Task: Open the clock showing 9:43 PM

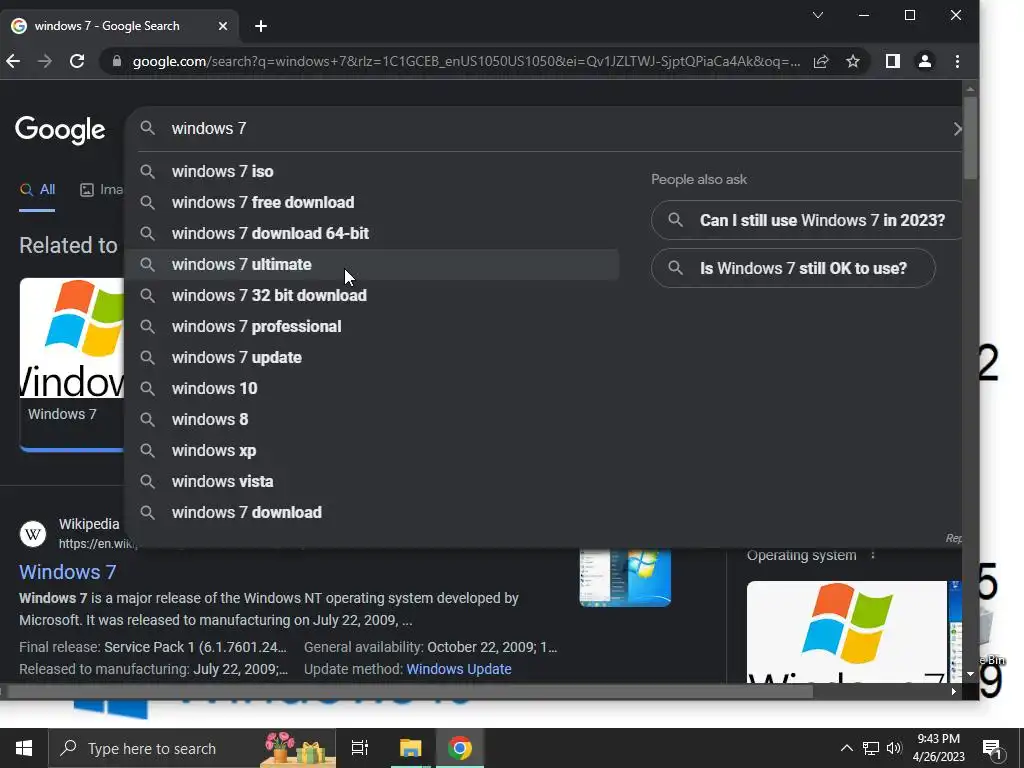Action: (938, 748)
